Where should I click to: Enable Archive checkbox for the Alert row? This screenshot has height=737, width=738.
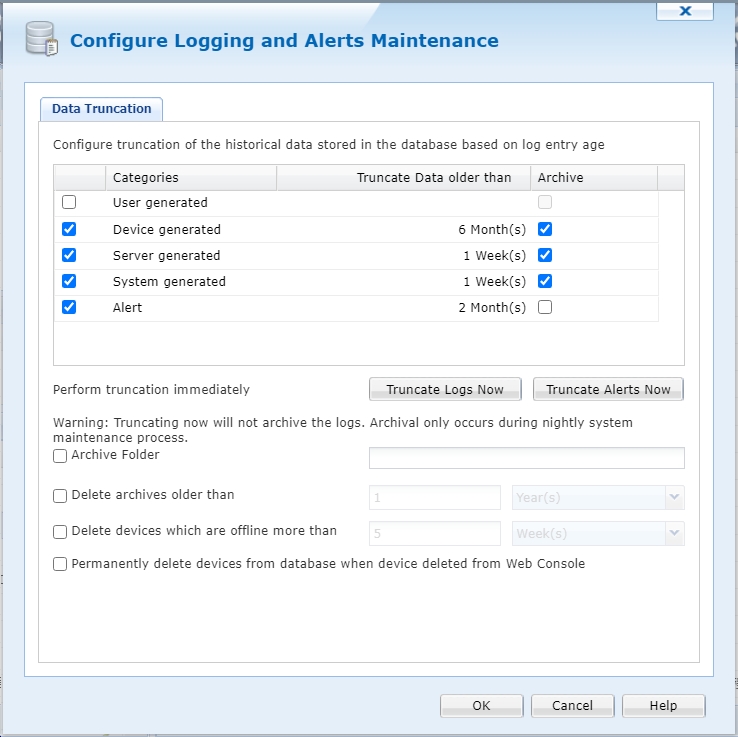pos(545,307)
